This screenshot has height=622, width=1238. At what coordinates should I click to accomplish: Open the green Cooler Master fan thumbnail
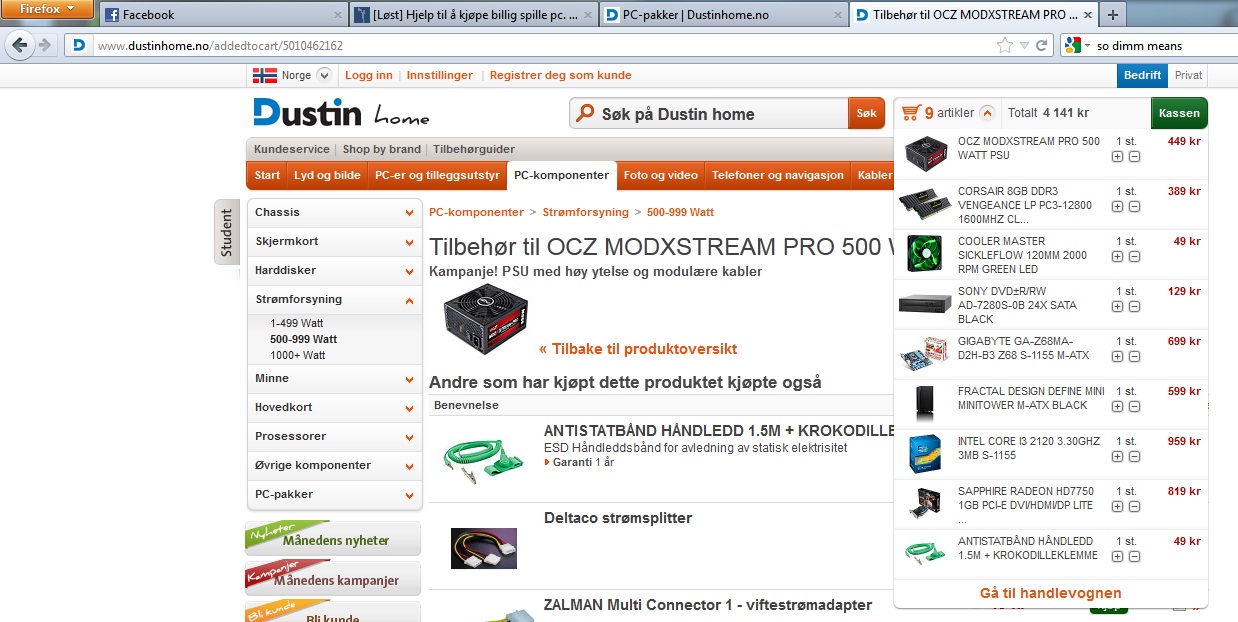925,253
